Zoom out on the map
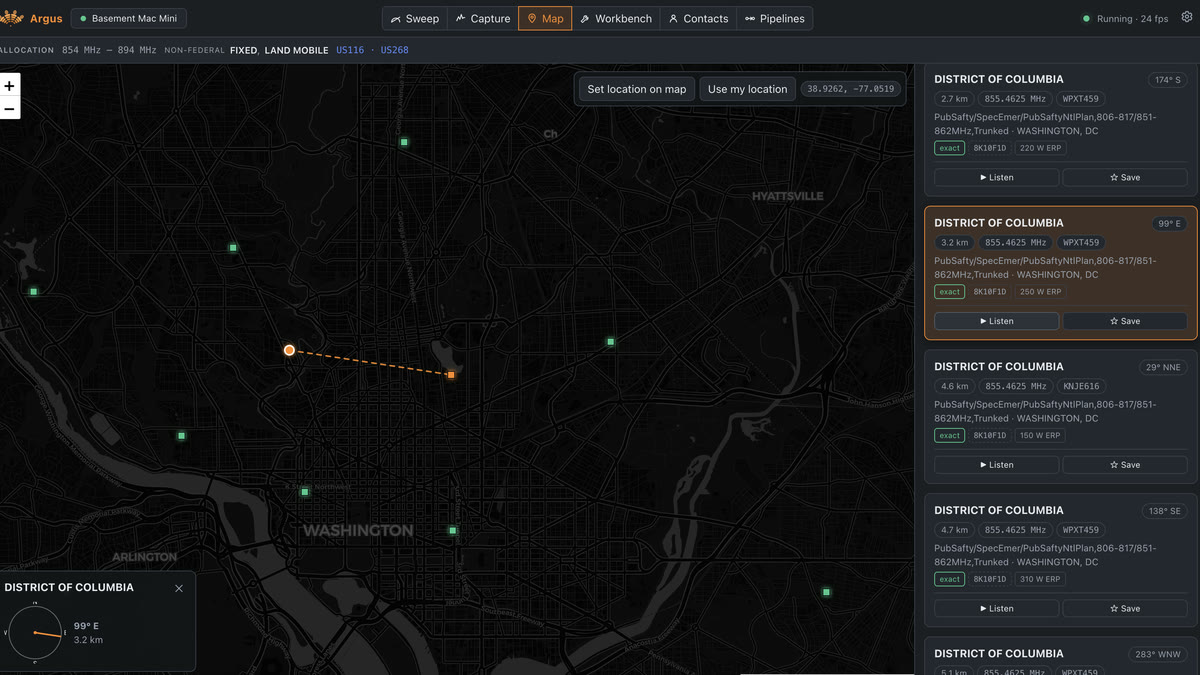This screenshot has height=675, width=1200. [10, 108]
